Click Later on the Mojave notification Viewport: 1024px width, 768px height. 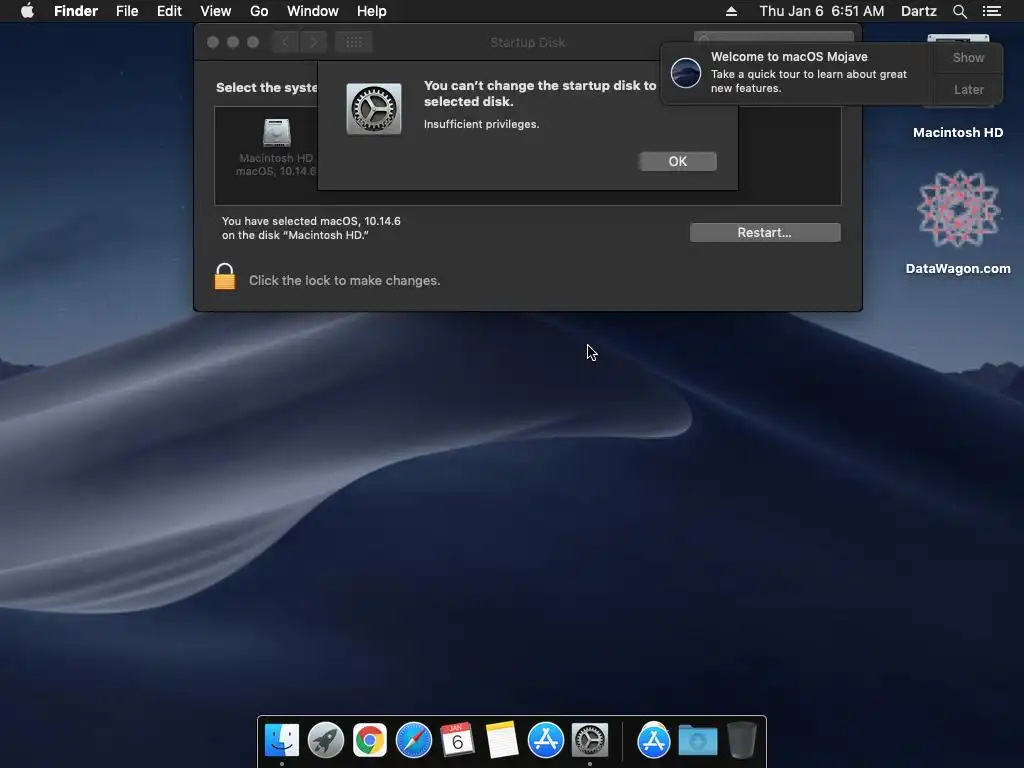(968, 89)
